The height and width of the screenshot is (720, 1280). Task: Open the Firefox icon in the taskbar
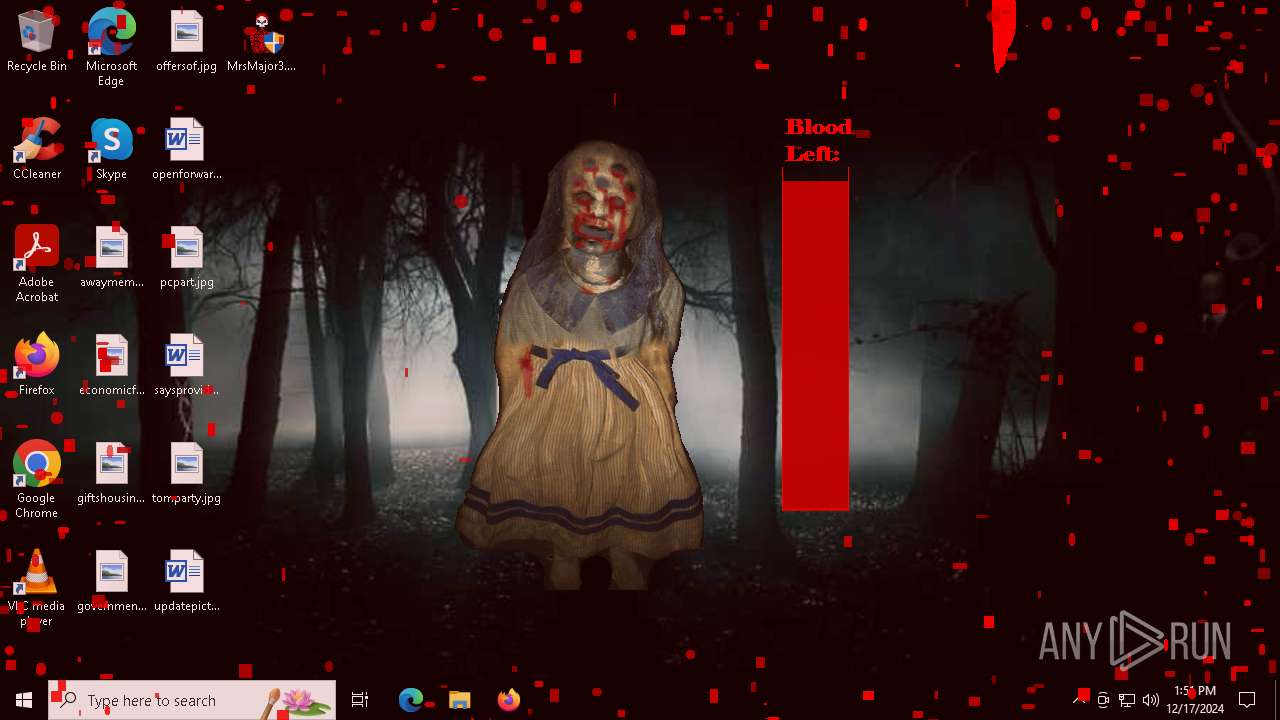point(508,700)
